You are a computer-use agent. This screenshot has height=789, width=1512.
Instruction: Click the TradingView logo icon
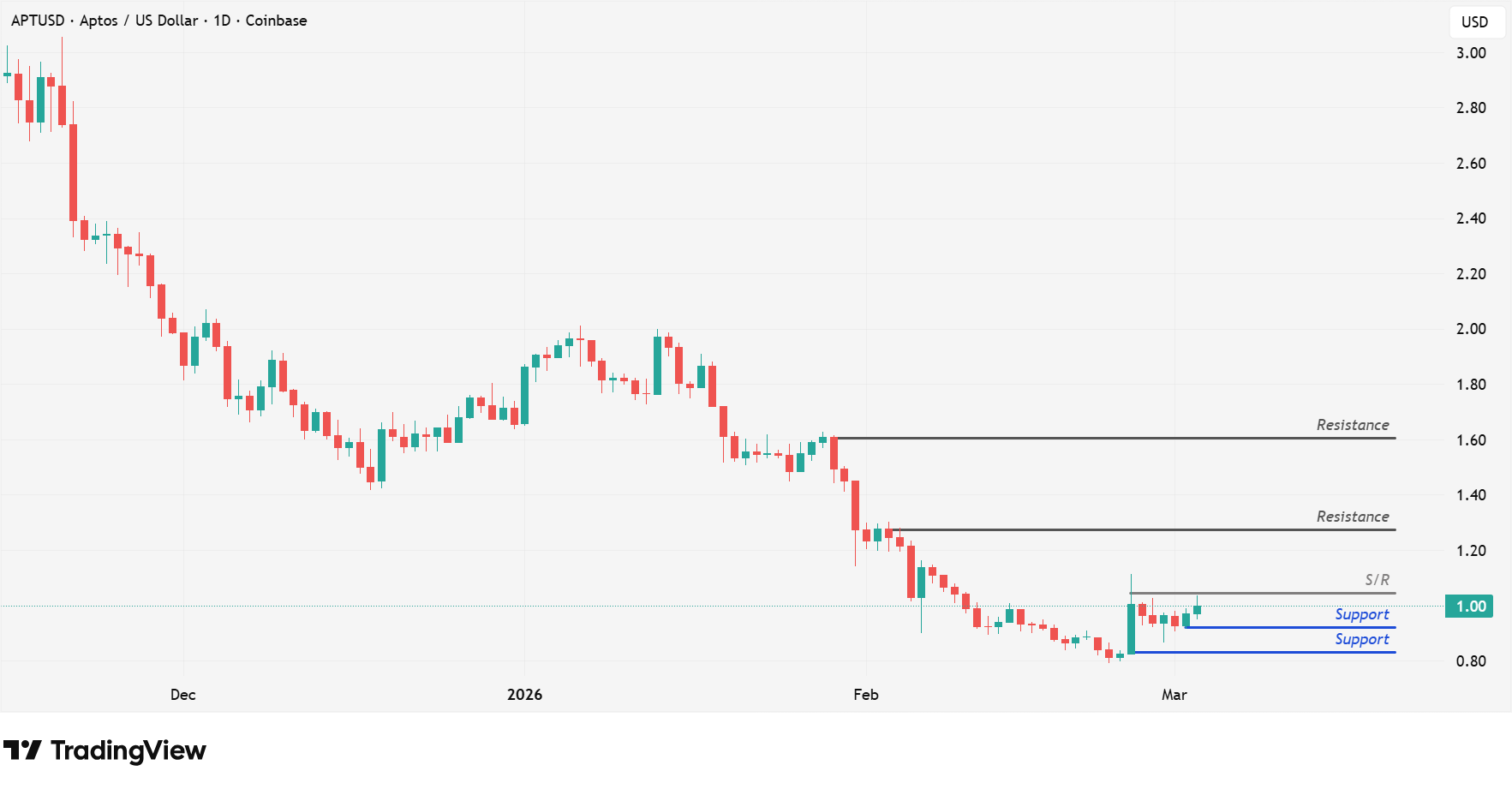22,750
